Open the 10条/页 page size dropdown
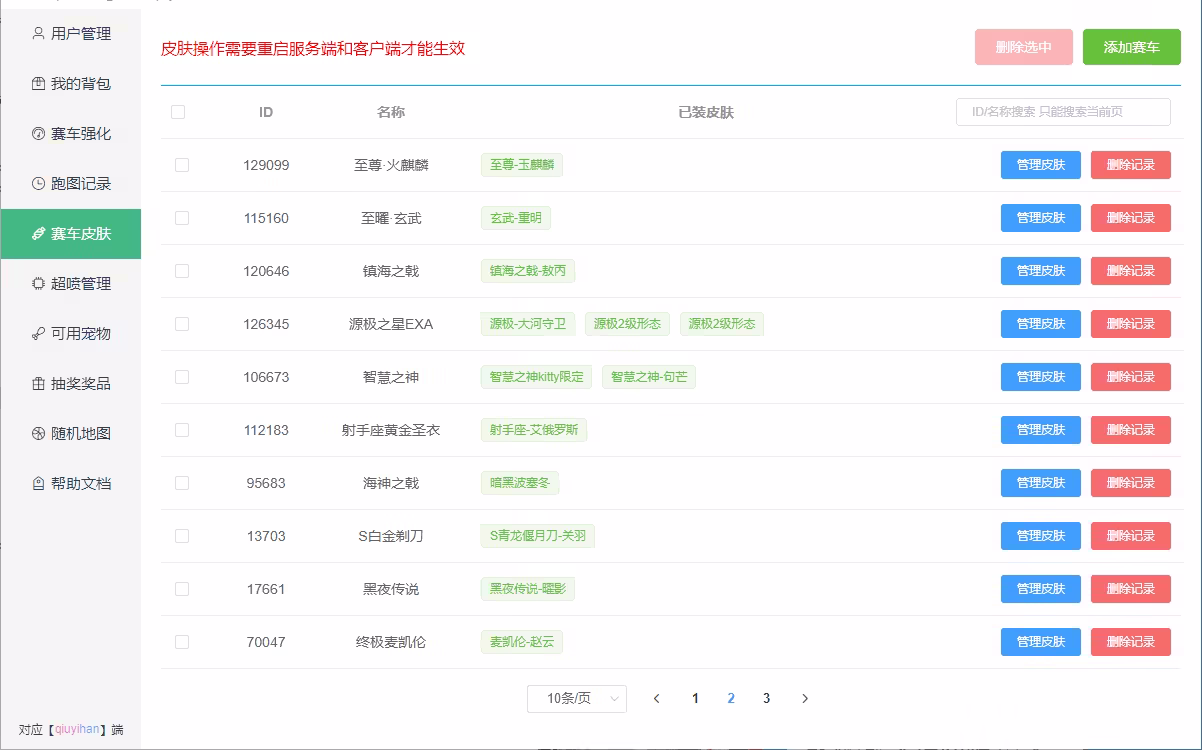The width and height of the screenshot is (1202, 750). click(x=576, y=699)
